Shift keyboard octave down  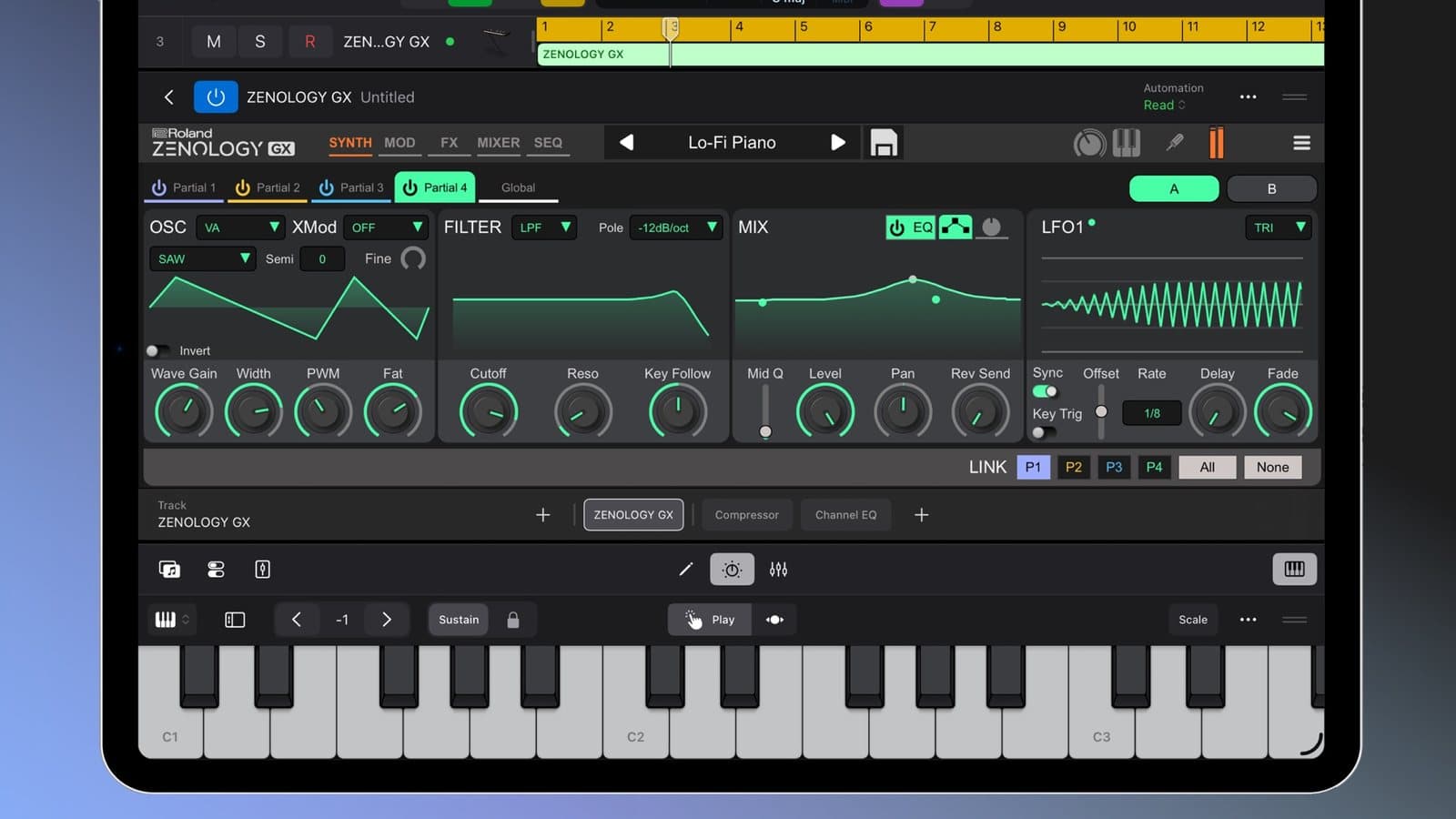[x=296, y=620]
